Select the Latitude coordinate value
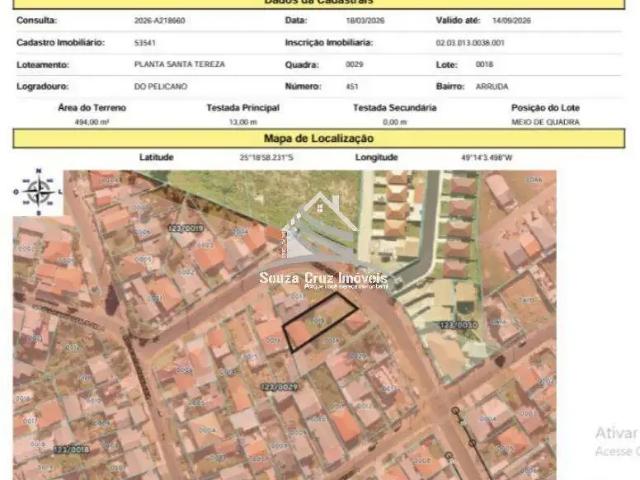The height and width of the screenshot is (480, 640). [267, 158]
